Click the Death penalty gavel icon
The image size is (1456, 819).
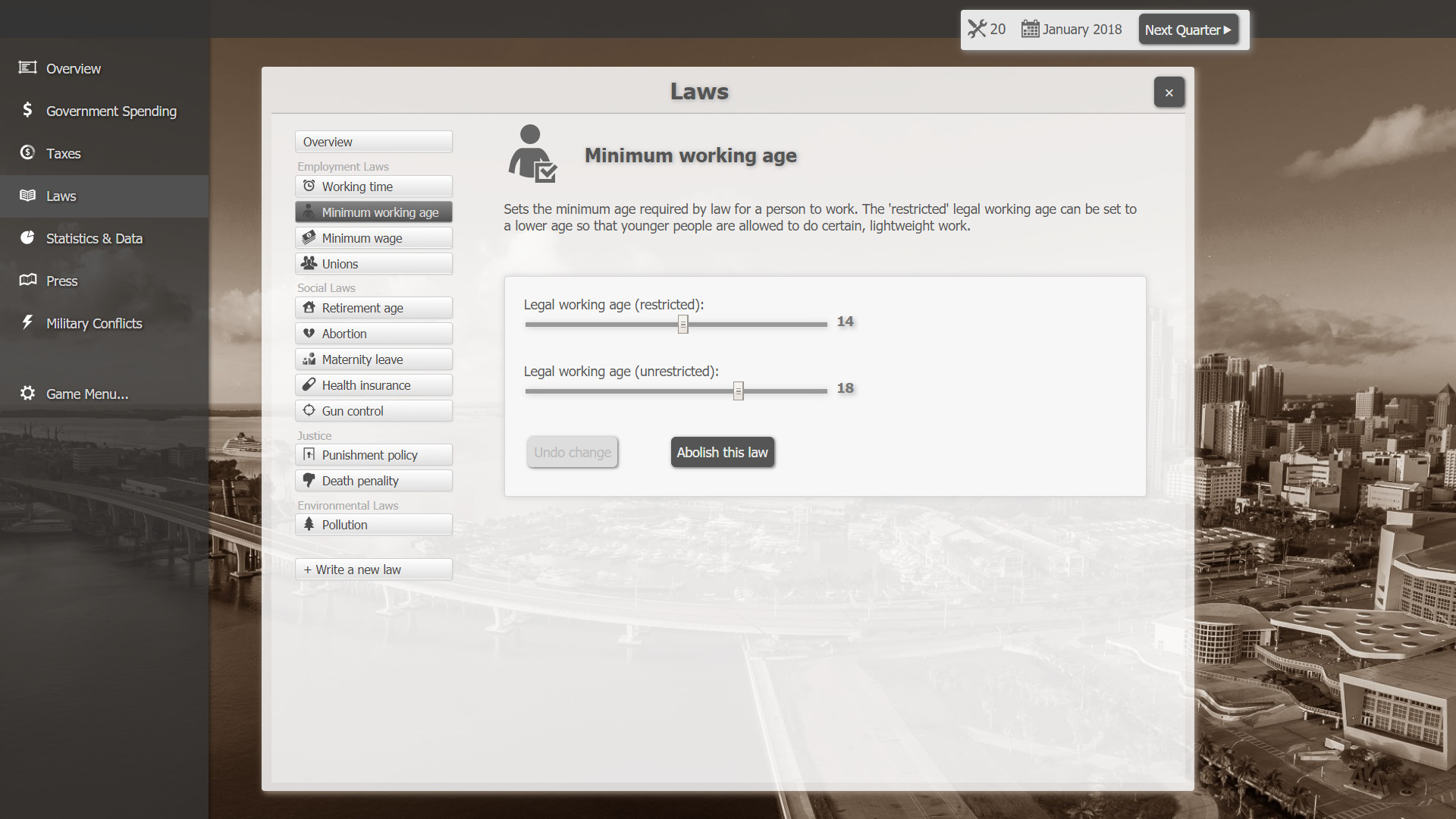(309, 480)
